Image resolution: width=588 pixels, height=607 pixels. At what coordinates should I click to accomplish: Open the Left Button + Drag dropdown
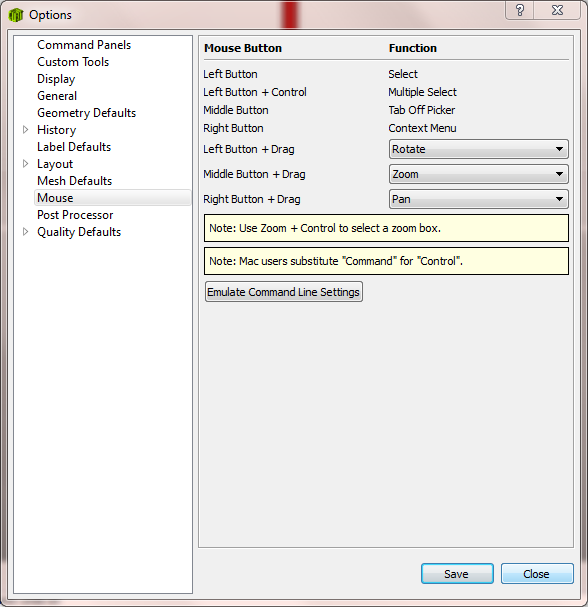click(x=478, y=149)
